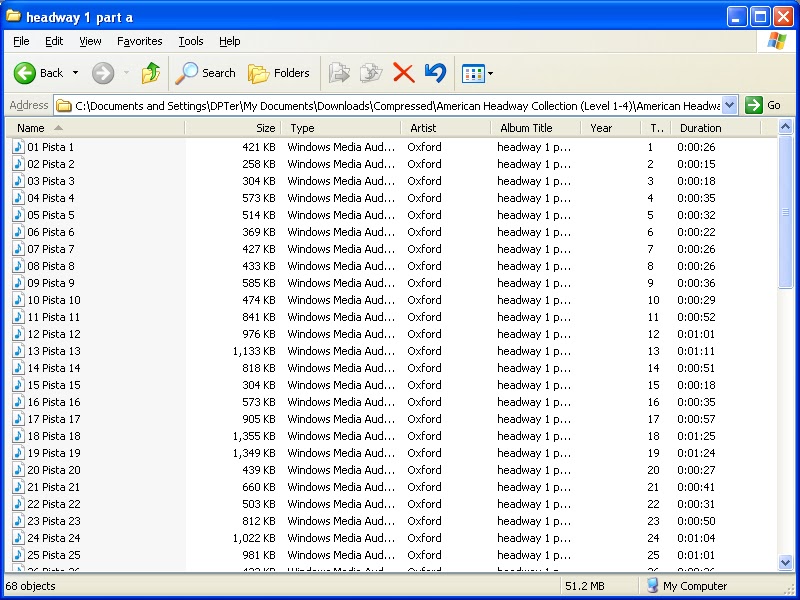Select audio file icon for 06 Pista 6

point(18,232)
